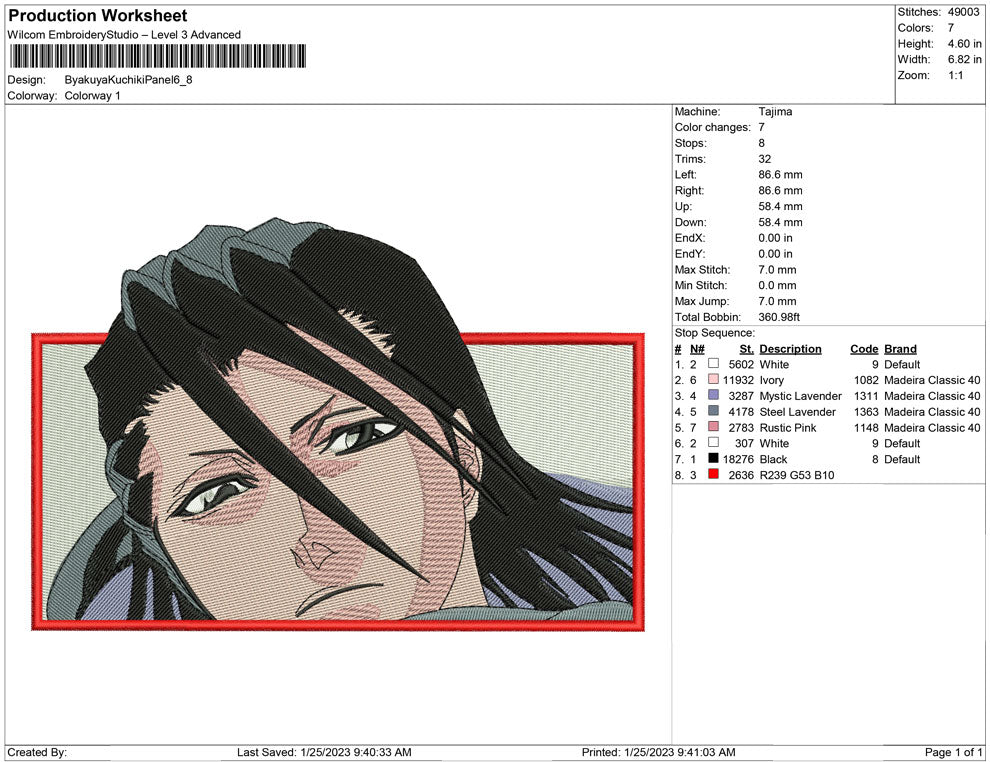
Task: Click the white swatch in stop row 6
Action: pos(713,443)
